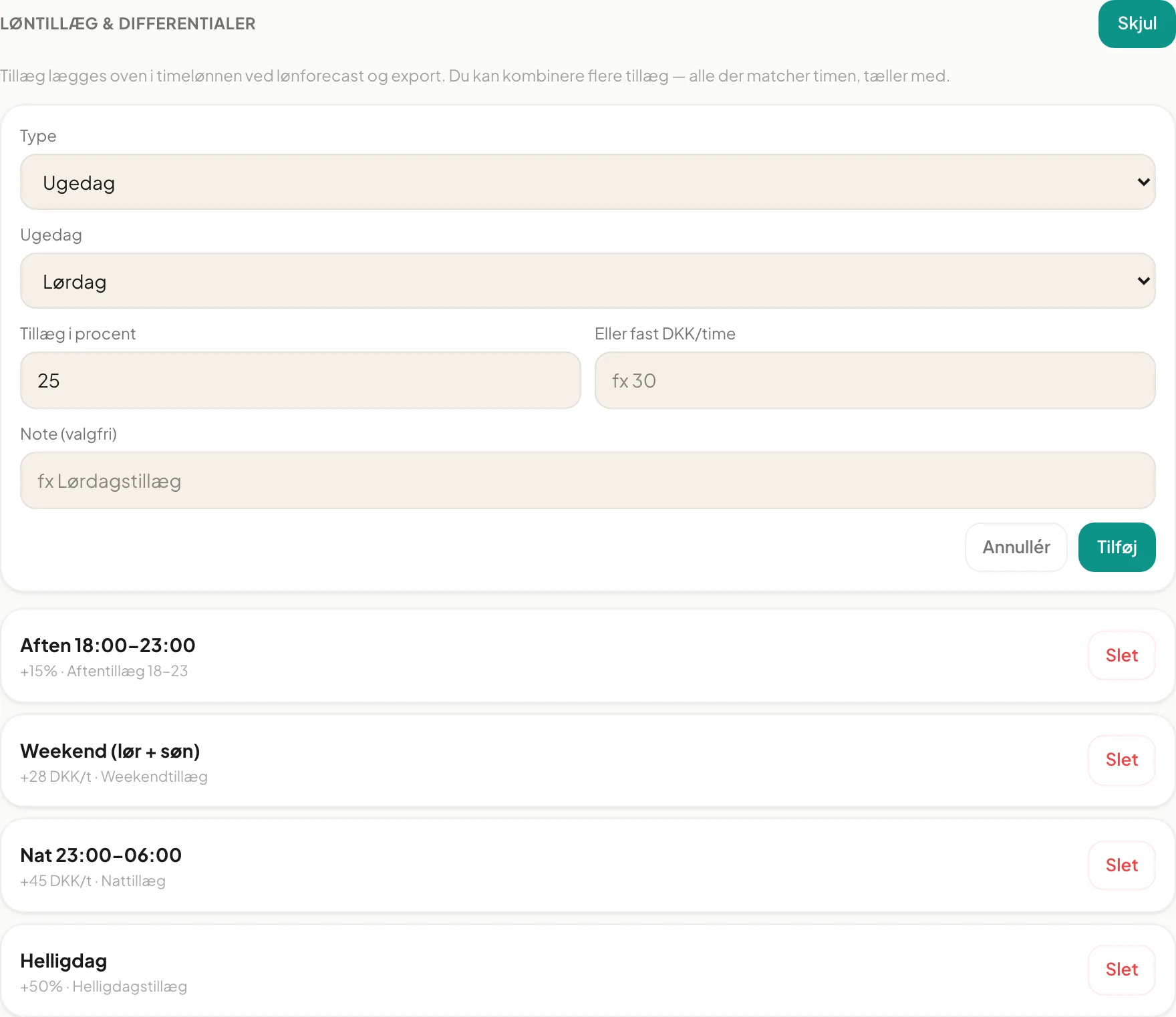The width and height of the screenshot is (1176, 1017).
Task: Click the Tillæg i procent label
Action: [x=78, y=334]
